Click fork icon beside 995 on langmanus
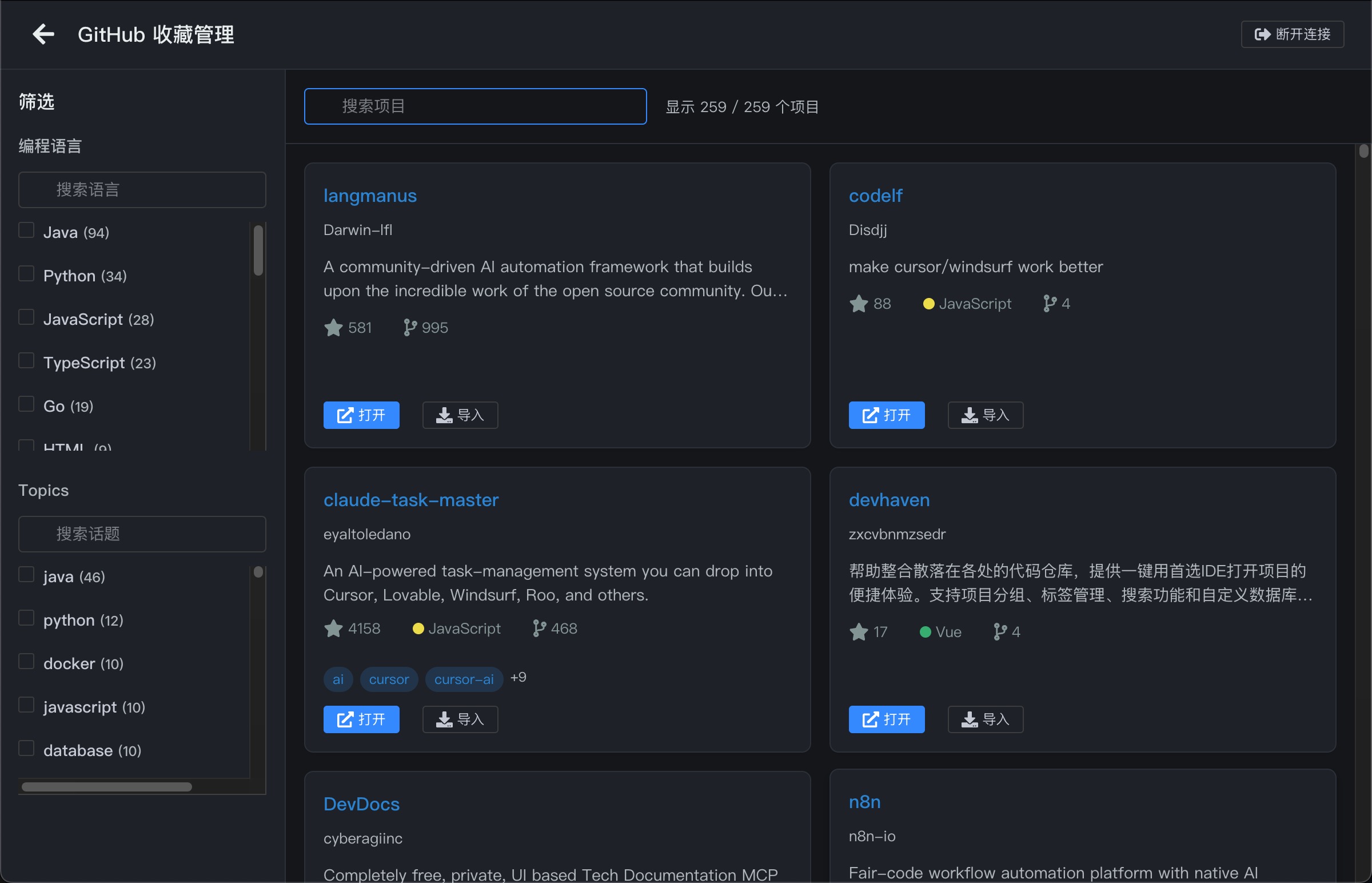This screenshot has height=883, width=1372. (409, 328)
